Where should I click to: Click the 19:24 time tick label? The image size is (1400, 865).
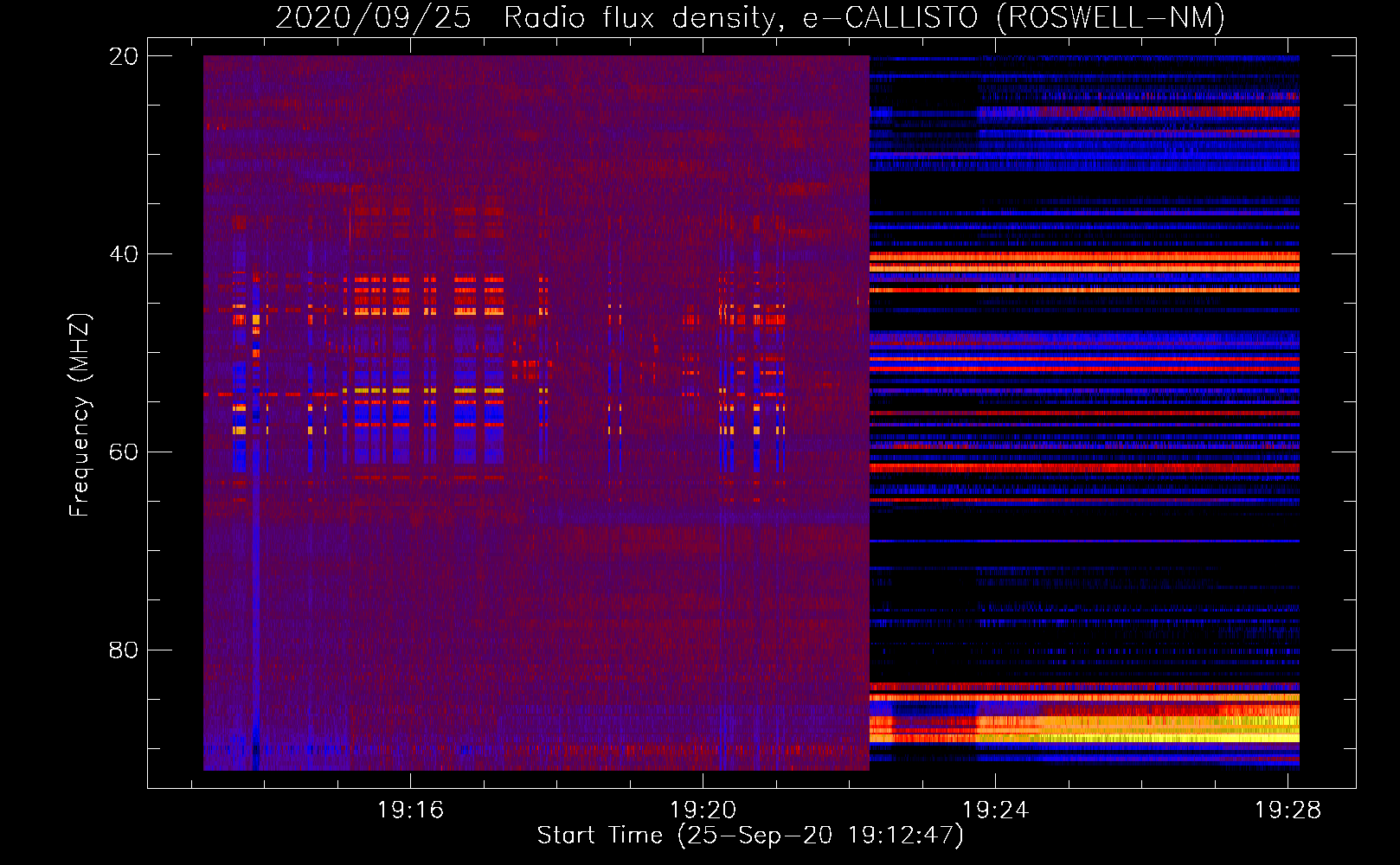tap(995, 810)
